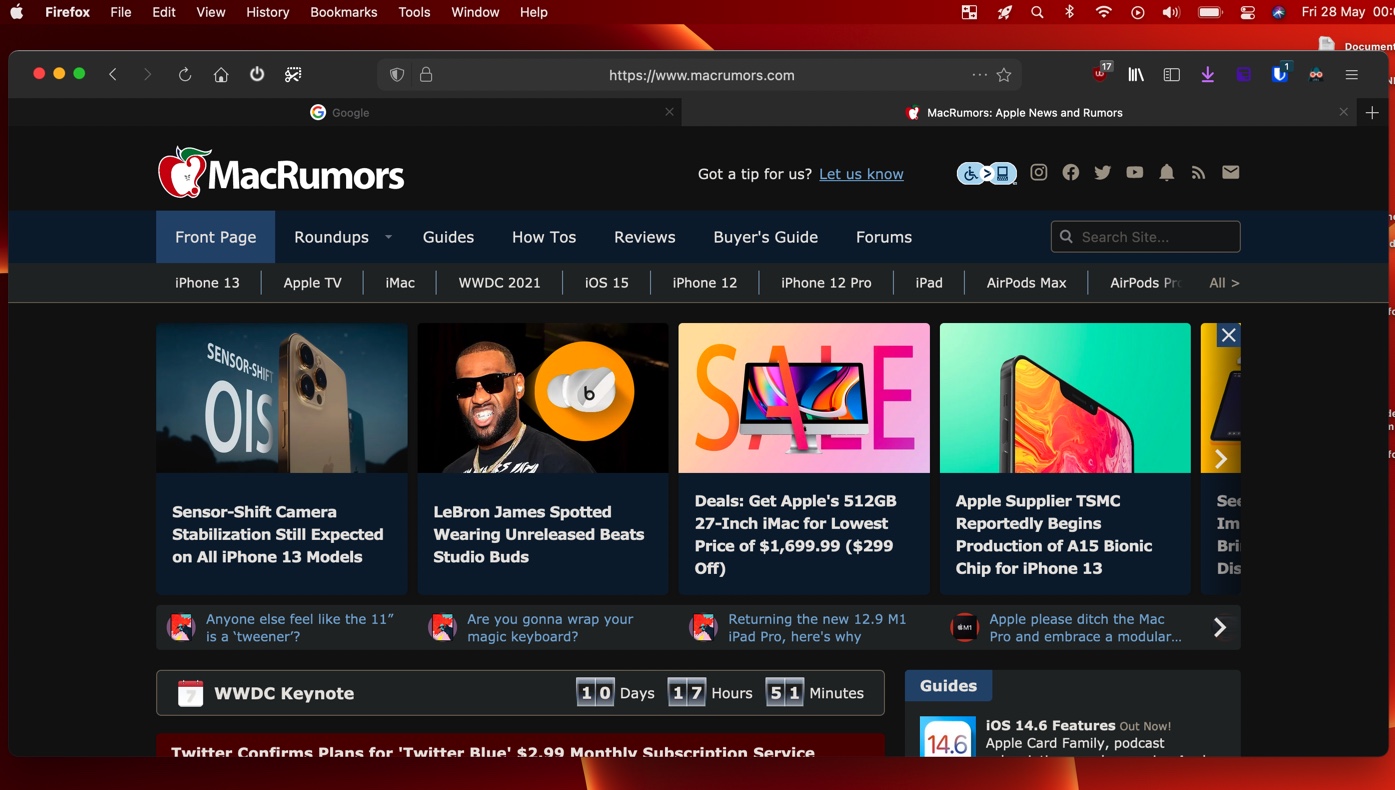This screenshot has height=790, width=1395.
Task: Click the Search Site input field
Action: [1145, 237]
